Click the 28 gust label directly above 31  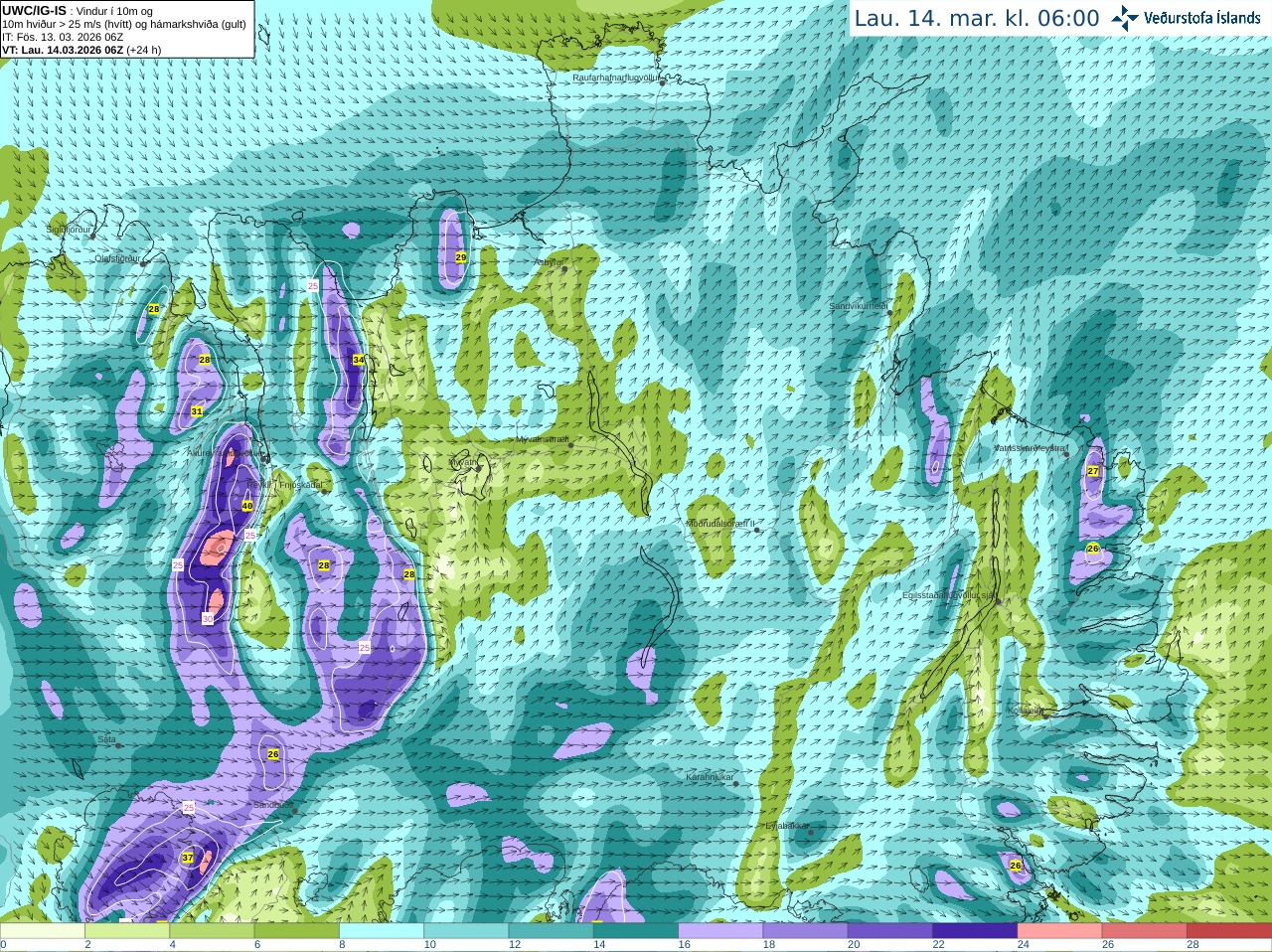coord(205,360)
